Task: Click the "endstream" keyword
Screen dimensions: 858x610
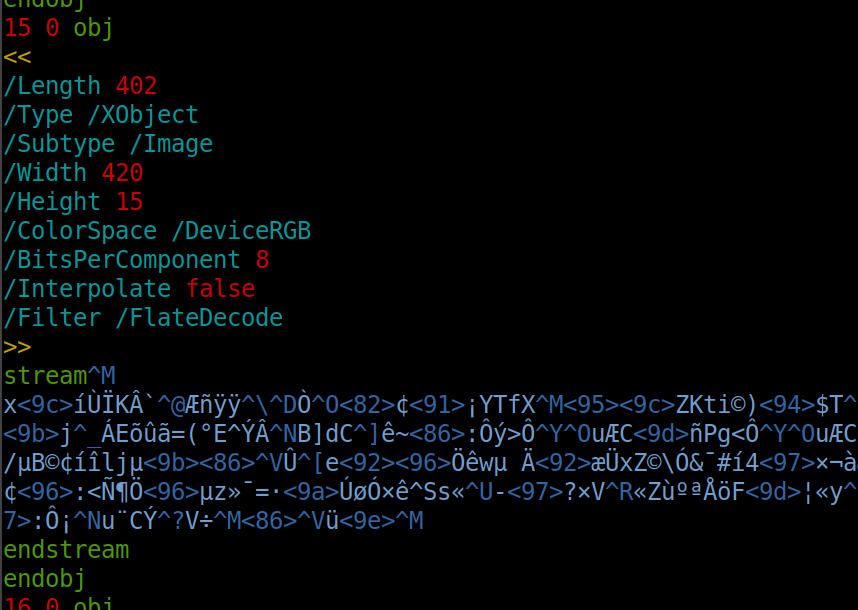Action: (66, 550)
